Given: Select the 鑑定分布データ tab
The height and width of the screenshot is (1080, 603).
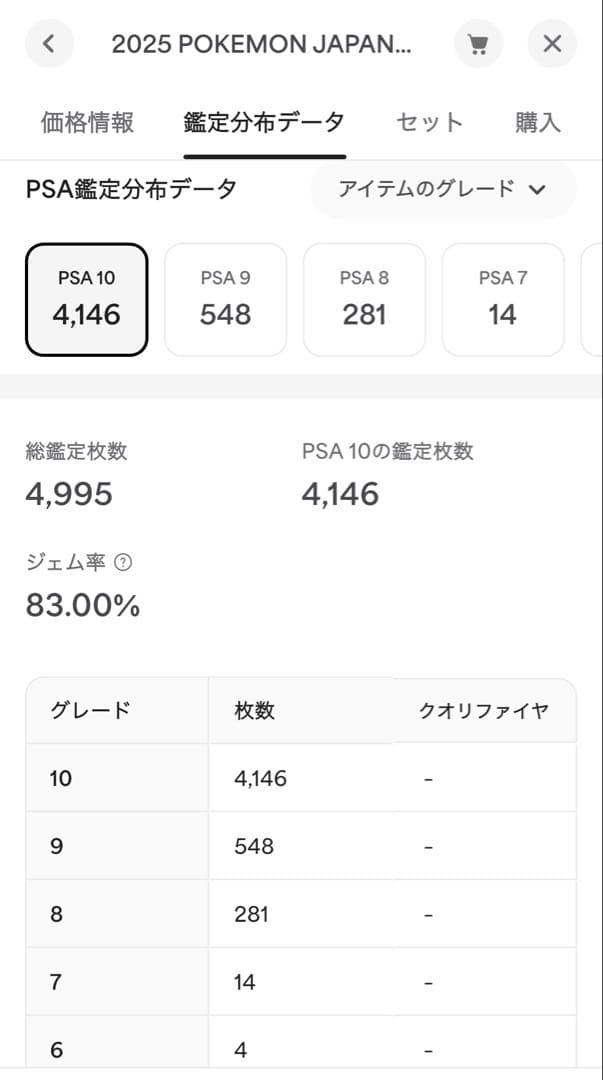Looking at the screenshot, I should (x=264, y=121).
